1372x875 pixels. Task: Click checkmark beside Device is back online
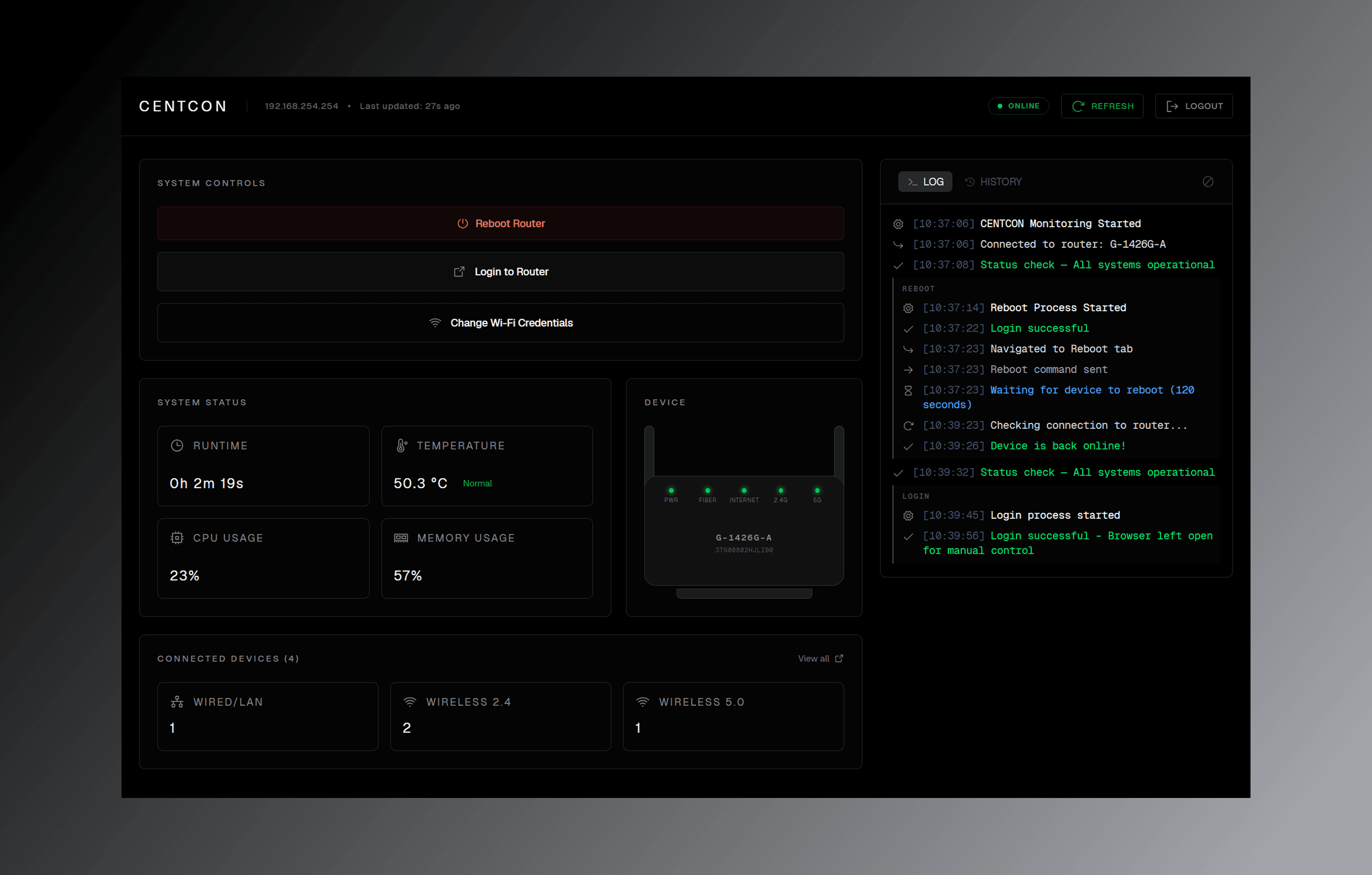pos(908,446)
